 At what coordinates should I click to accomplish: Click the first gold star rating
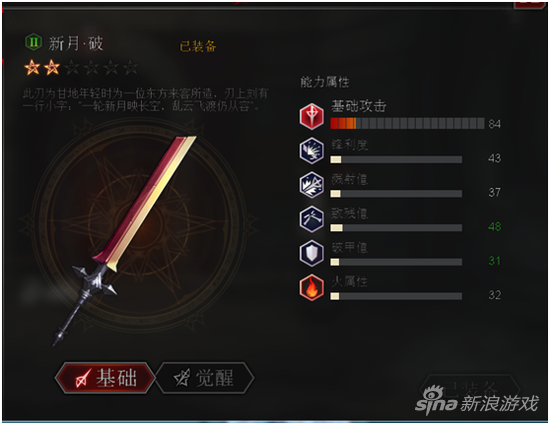click(32, 67)
